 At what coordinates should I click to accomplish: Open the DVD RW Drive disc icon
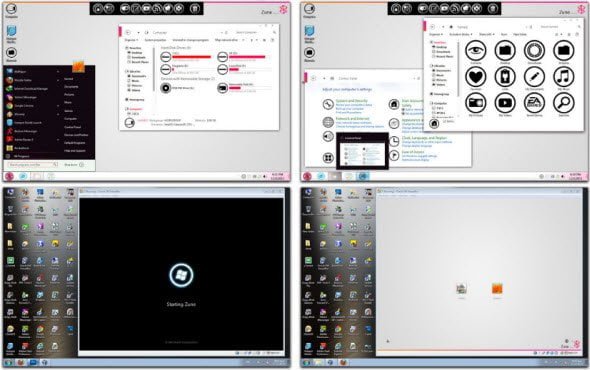(166, 88)
